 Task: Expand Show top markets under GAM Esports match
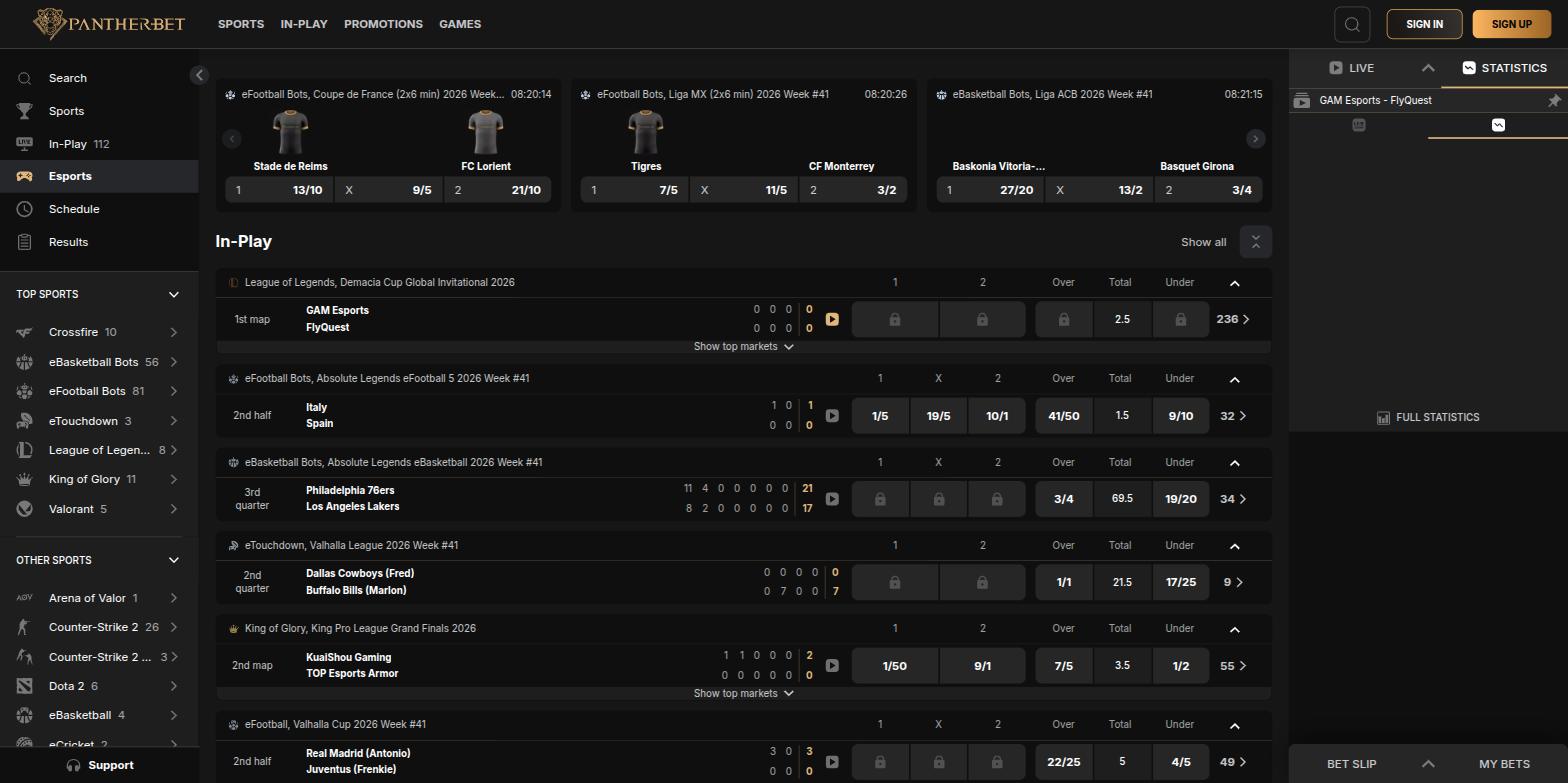point(743,346)
